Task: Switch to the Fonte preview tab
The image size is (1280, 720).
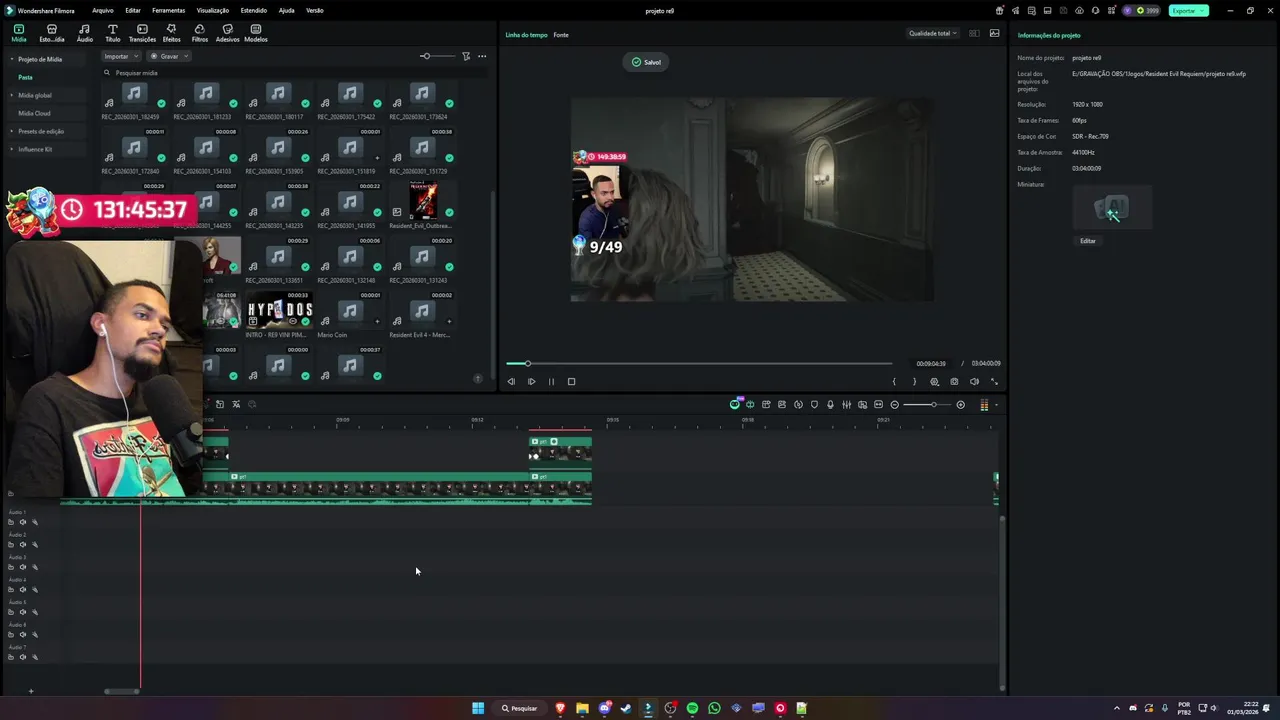Action: 561,35
